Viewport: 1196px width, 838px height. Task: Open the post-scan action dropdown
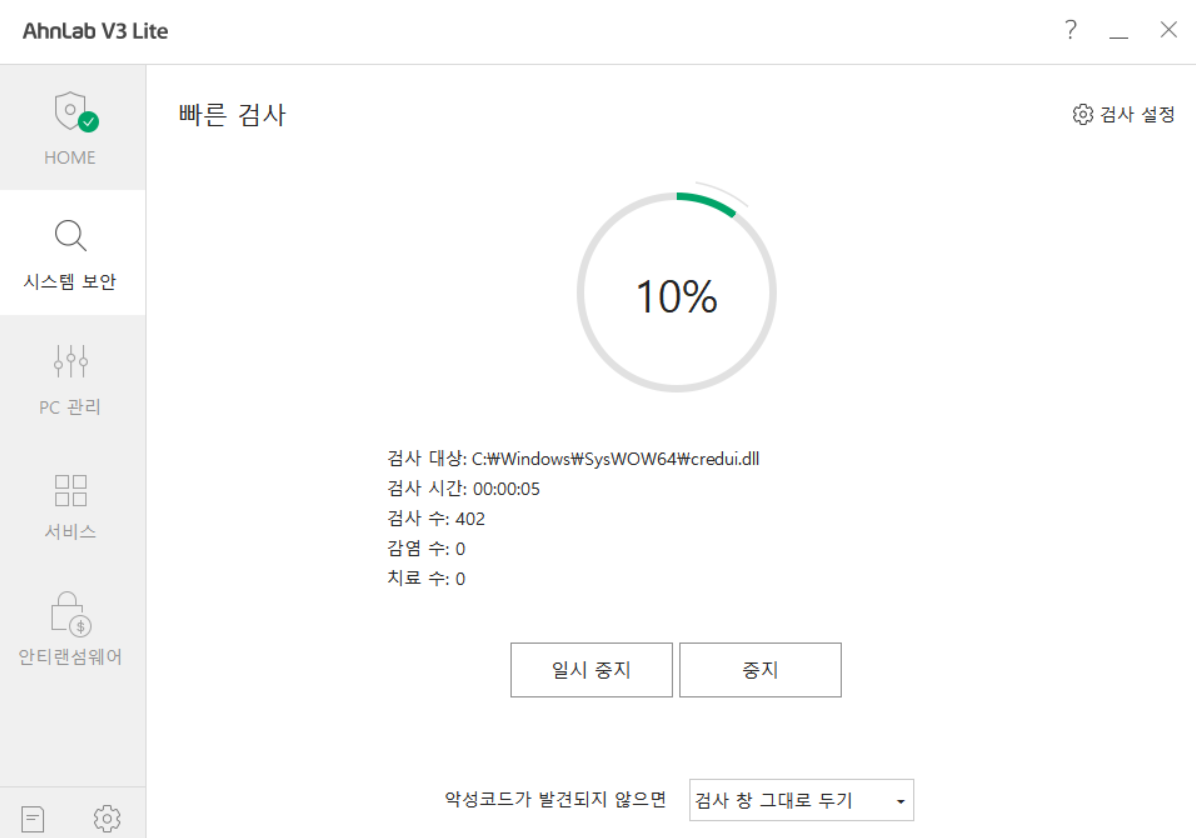pos(800,800)
